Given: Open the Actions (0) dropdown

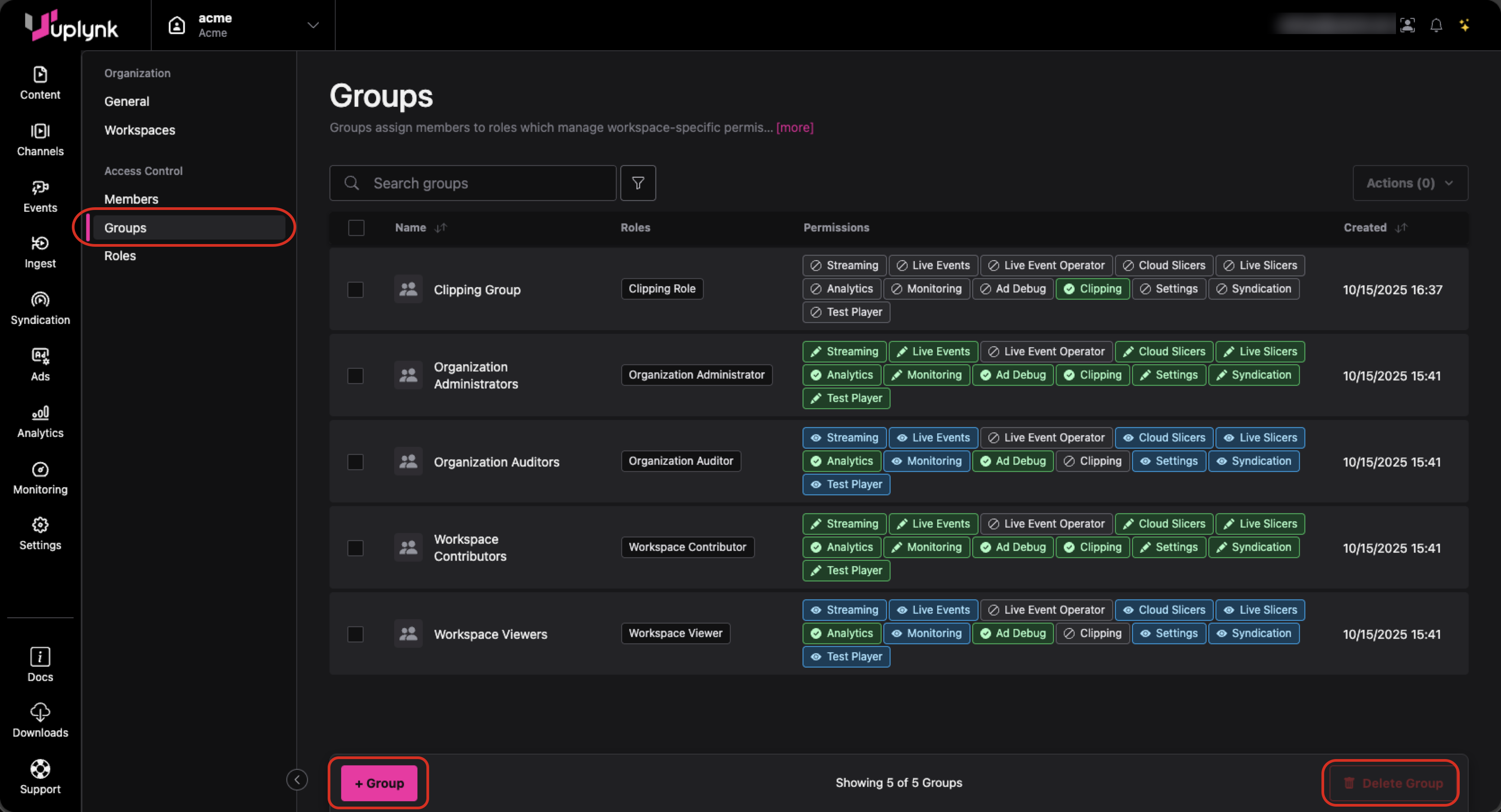Looking at the screenshot, I should pyautogui.click(x=1409, y=183).
